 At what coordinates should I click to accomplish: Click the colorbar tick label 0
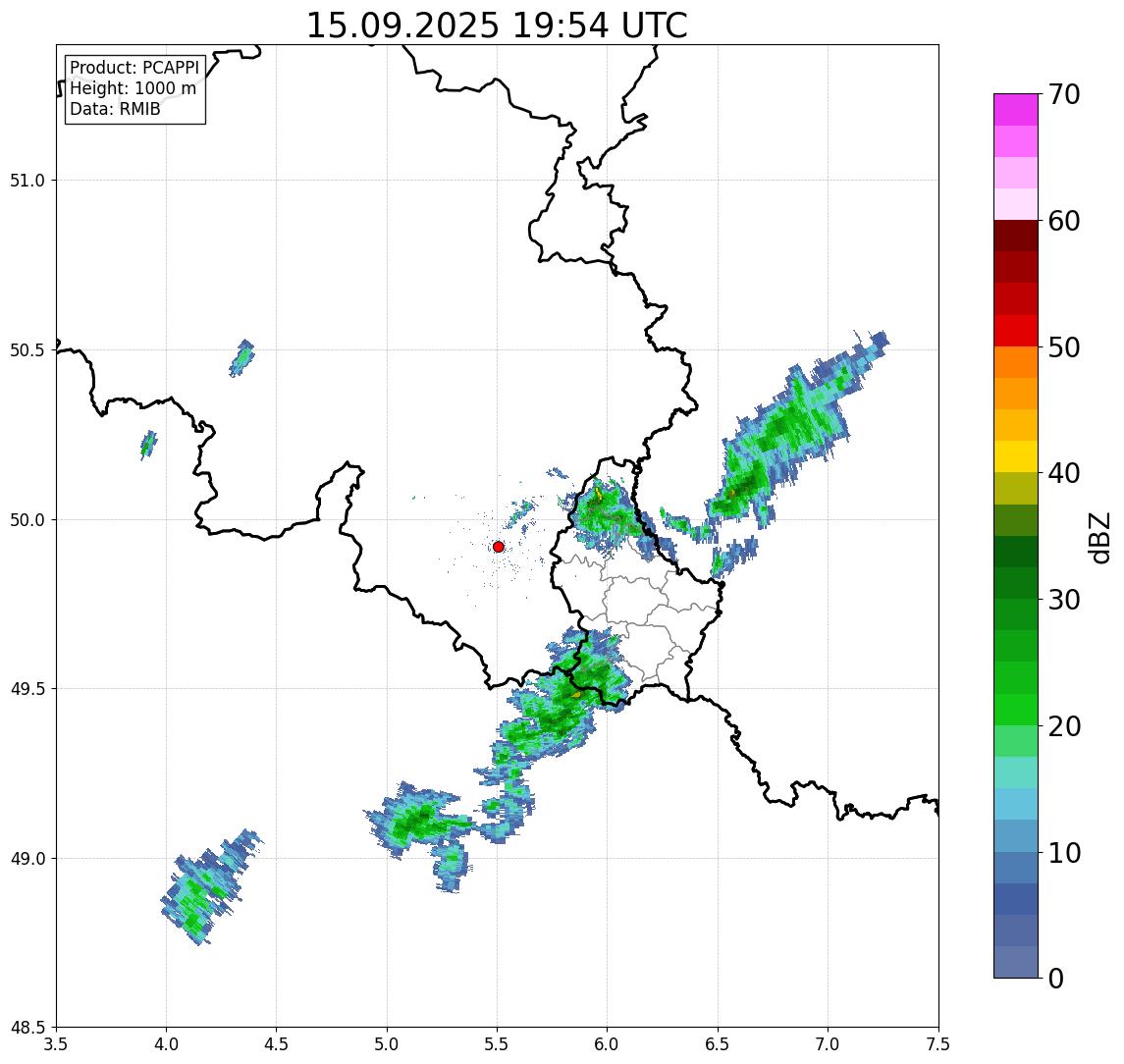point(1056,978)
